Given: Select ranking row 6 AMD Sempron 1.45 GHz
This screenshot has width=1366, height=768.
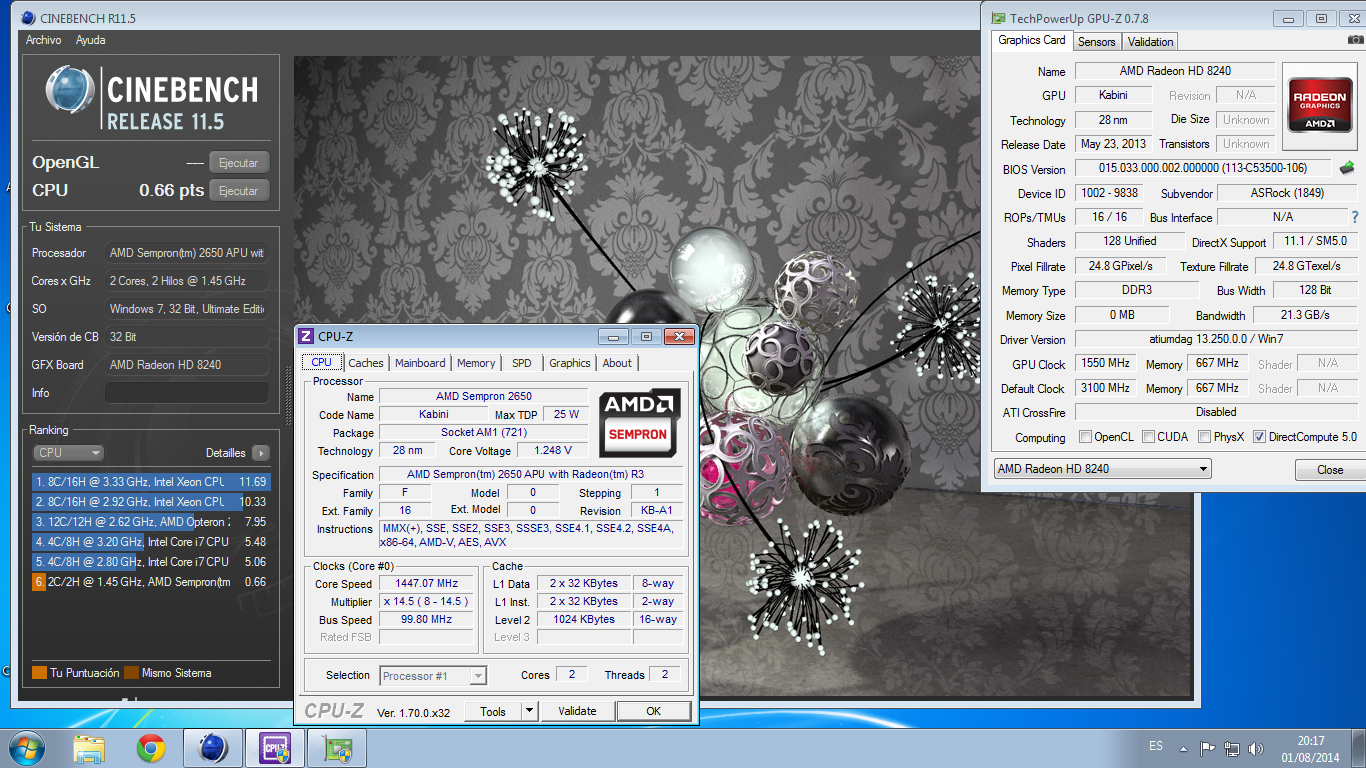Looking at the screenshot, I should (x=151, y=582).
